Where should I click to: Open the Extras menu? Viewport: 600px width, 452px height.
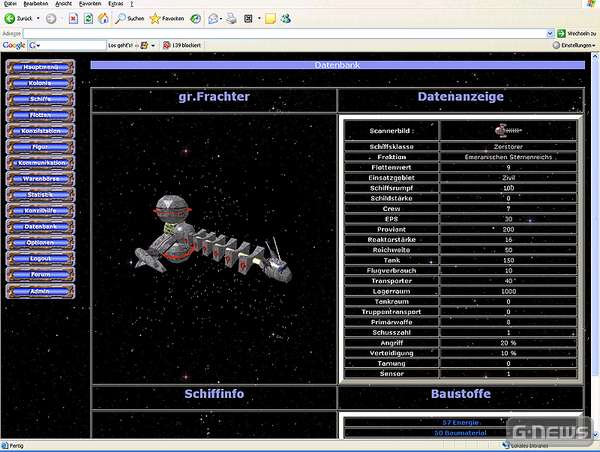point(116,4)
